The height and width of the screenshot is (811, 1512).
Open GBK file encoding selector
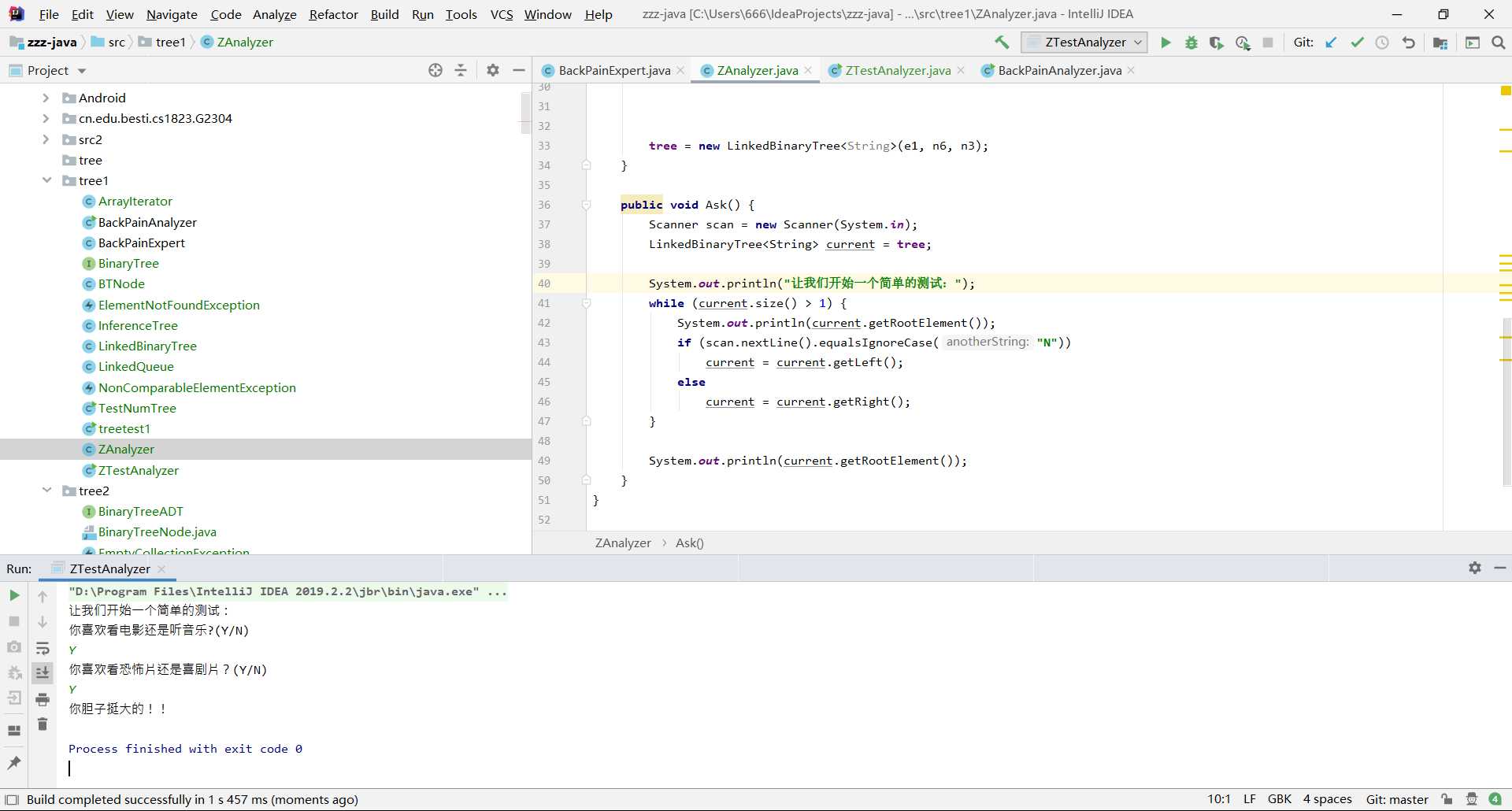(1279, 799)
